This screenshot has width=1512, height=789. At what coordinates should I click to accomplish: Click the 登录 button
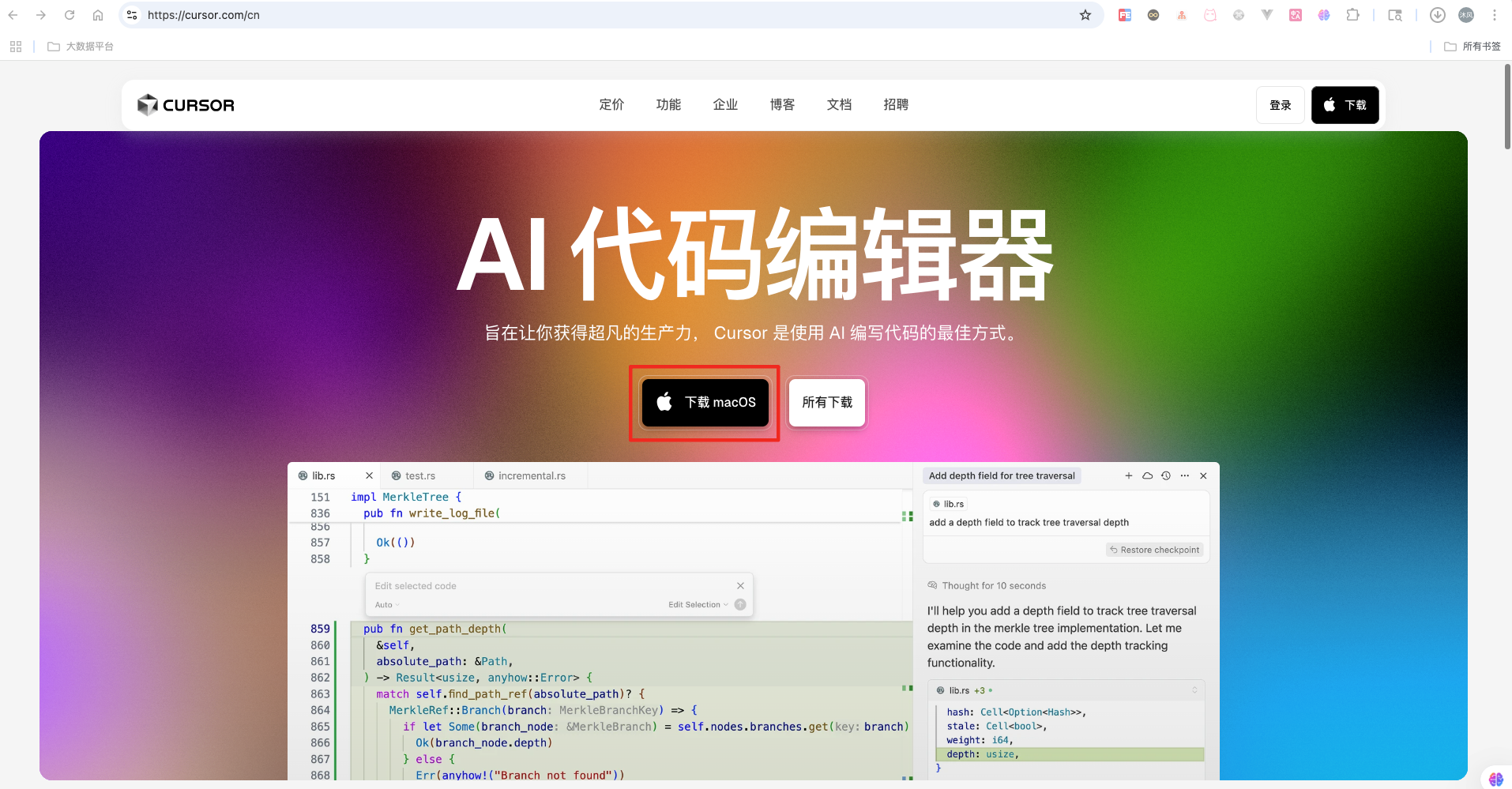click(x=1281, y=105)
